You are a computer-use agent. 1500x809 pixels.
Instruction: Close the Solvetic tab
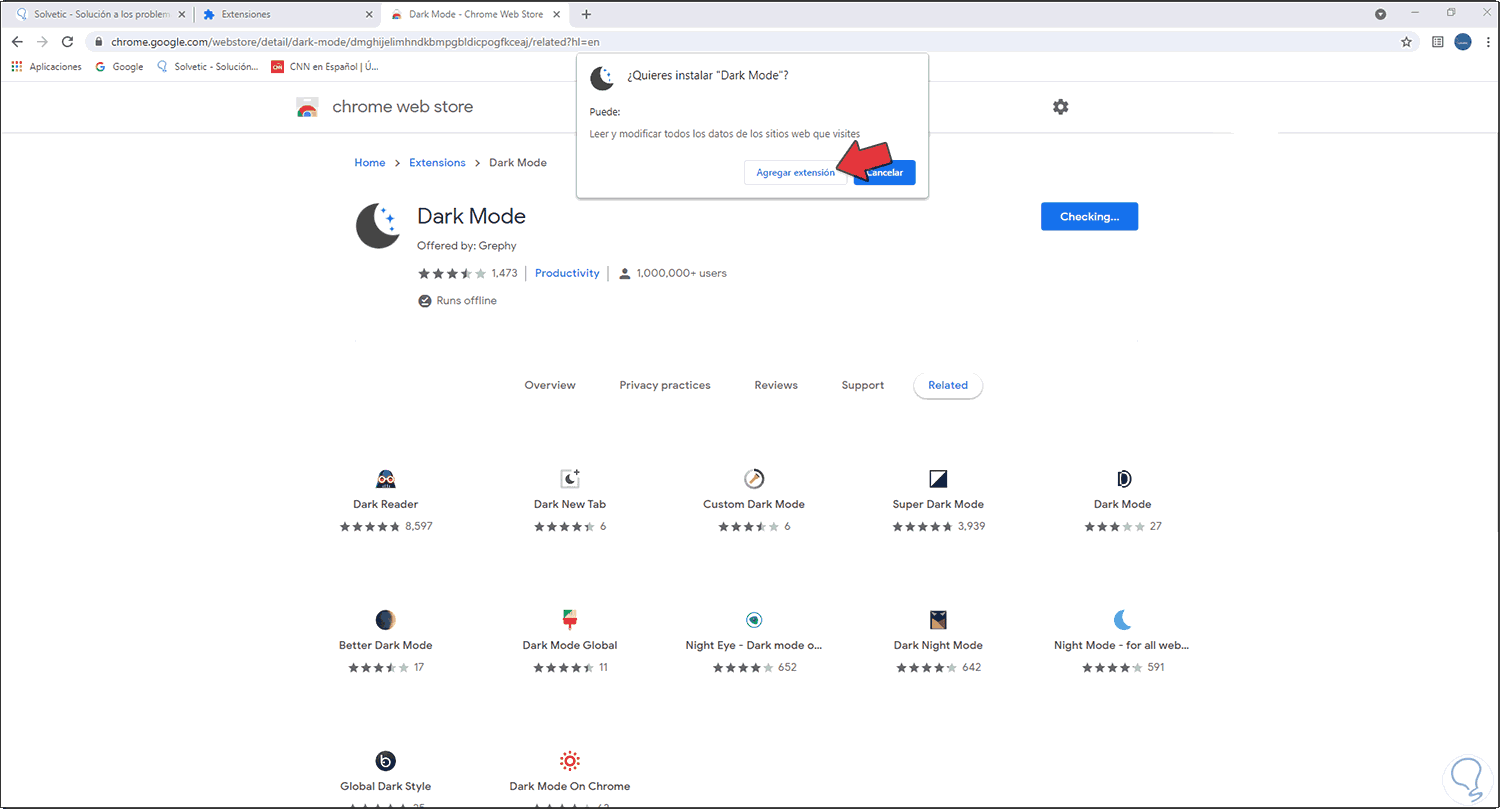coord(181,14)
